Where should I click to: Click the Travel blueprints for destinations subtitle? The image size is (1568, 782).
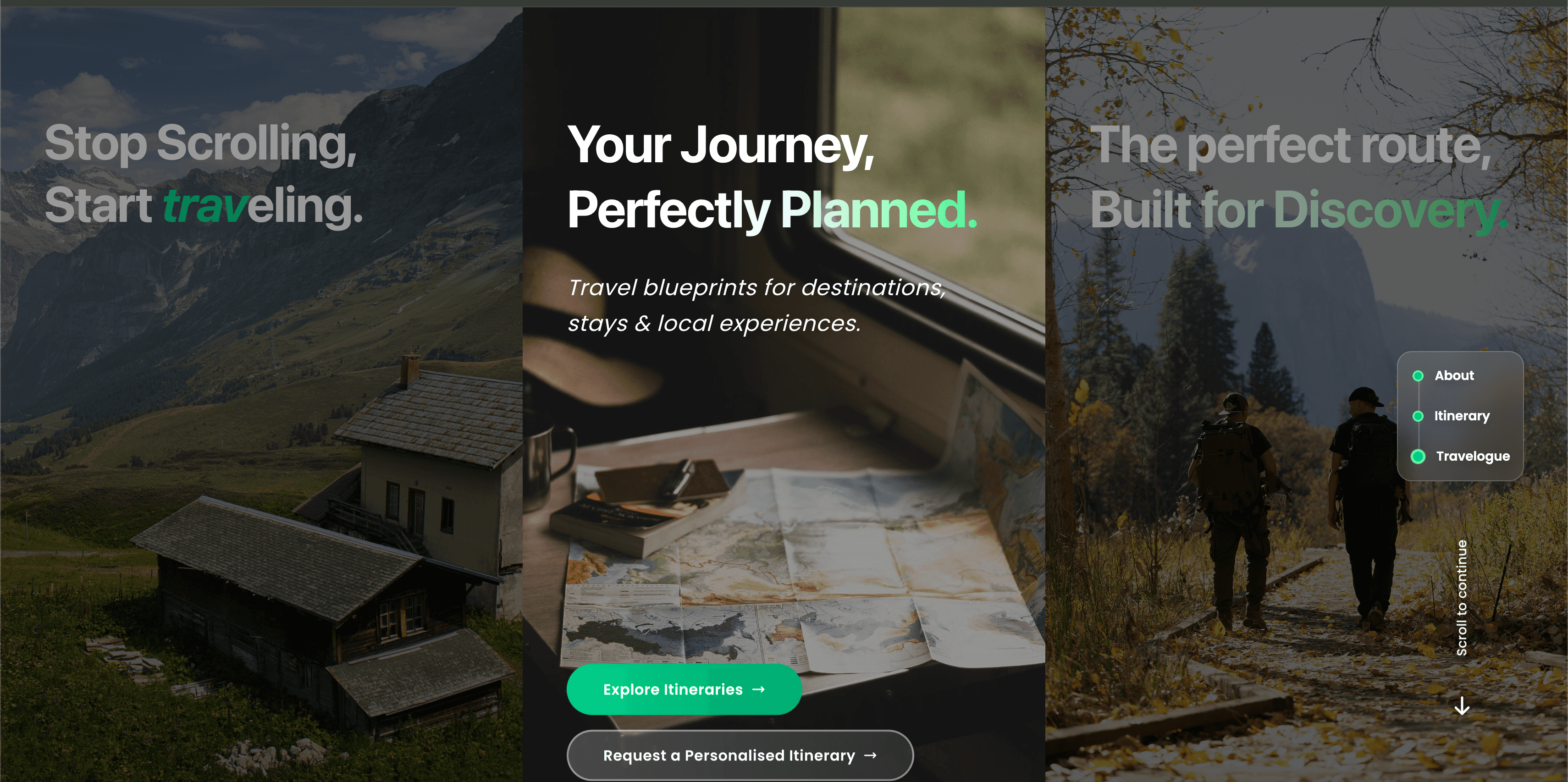[756, 305]
